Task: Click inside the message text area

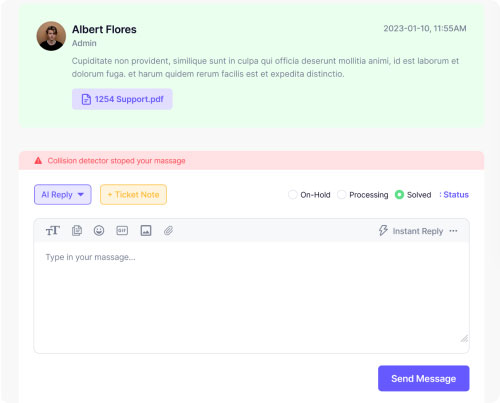Action: pos(251,297)
